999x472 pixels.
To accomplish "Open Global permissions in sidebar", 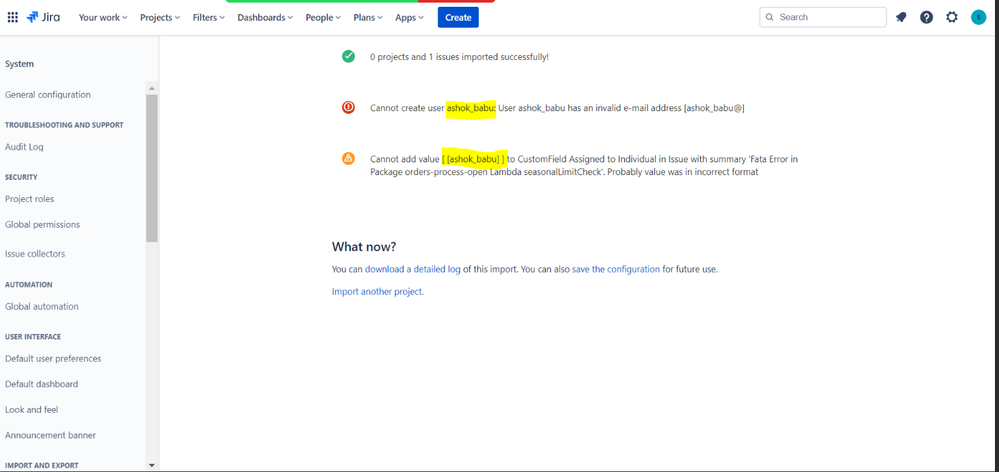I will pyautogui.click(x=42, y=224).
